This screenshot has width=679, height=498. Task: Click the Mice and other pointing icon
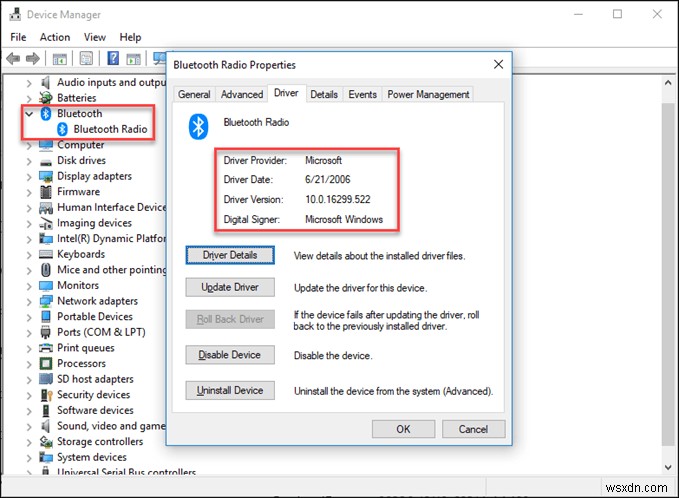46,270
